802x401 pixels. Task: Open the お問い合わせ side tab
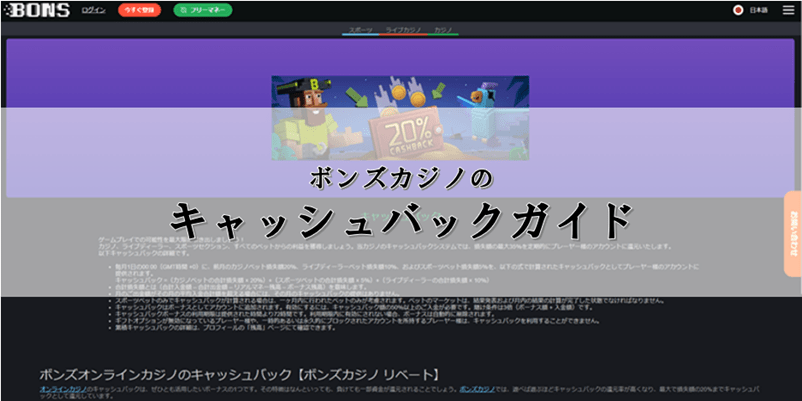pyautogui.click(x=793, y=234)
